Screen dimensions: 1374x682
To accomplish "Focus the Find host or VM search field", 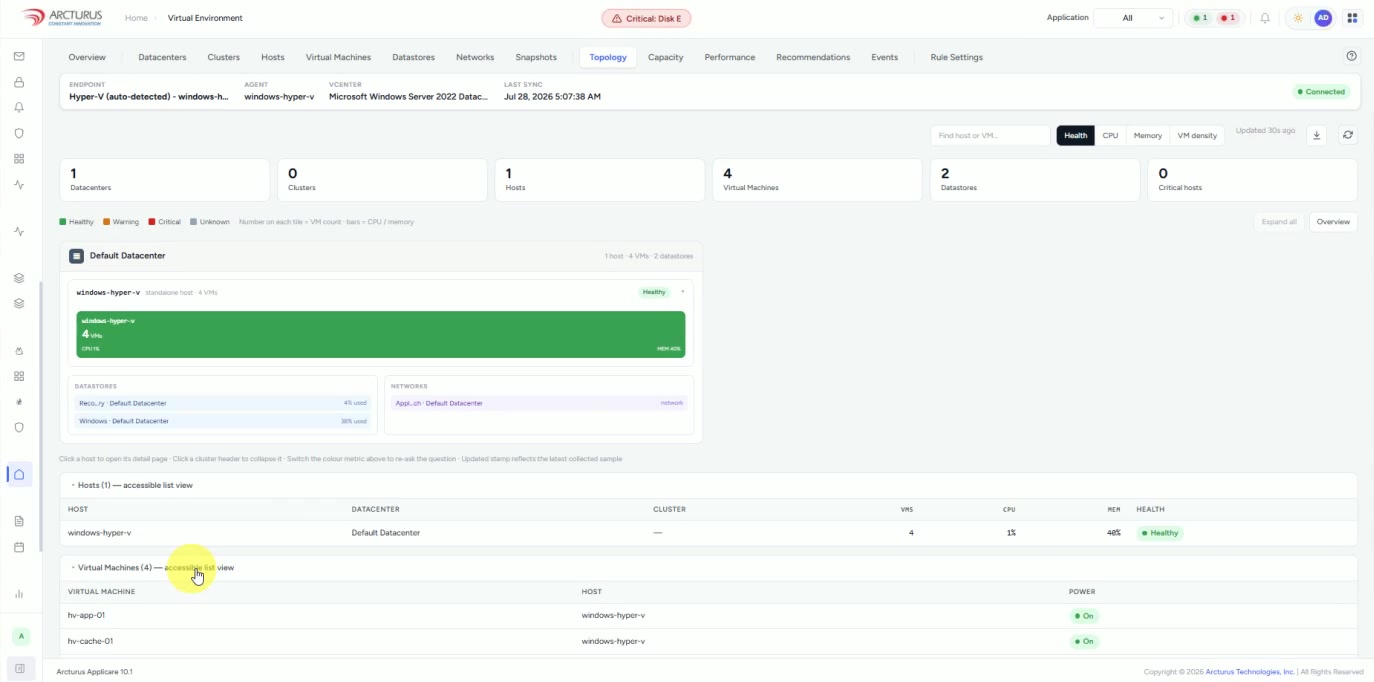I will point(990,135).
